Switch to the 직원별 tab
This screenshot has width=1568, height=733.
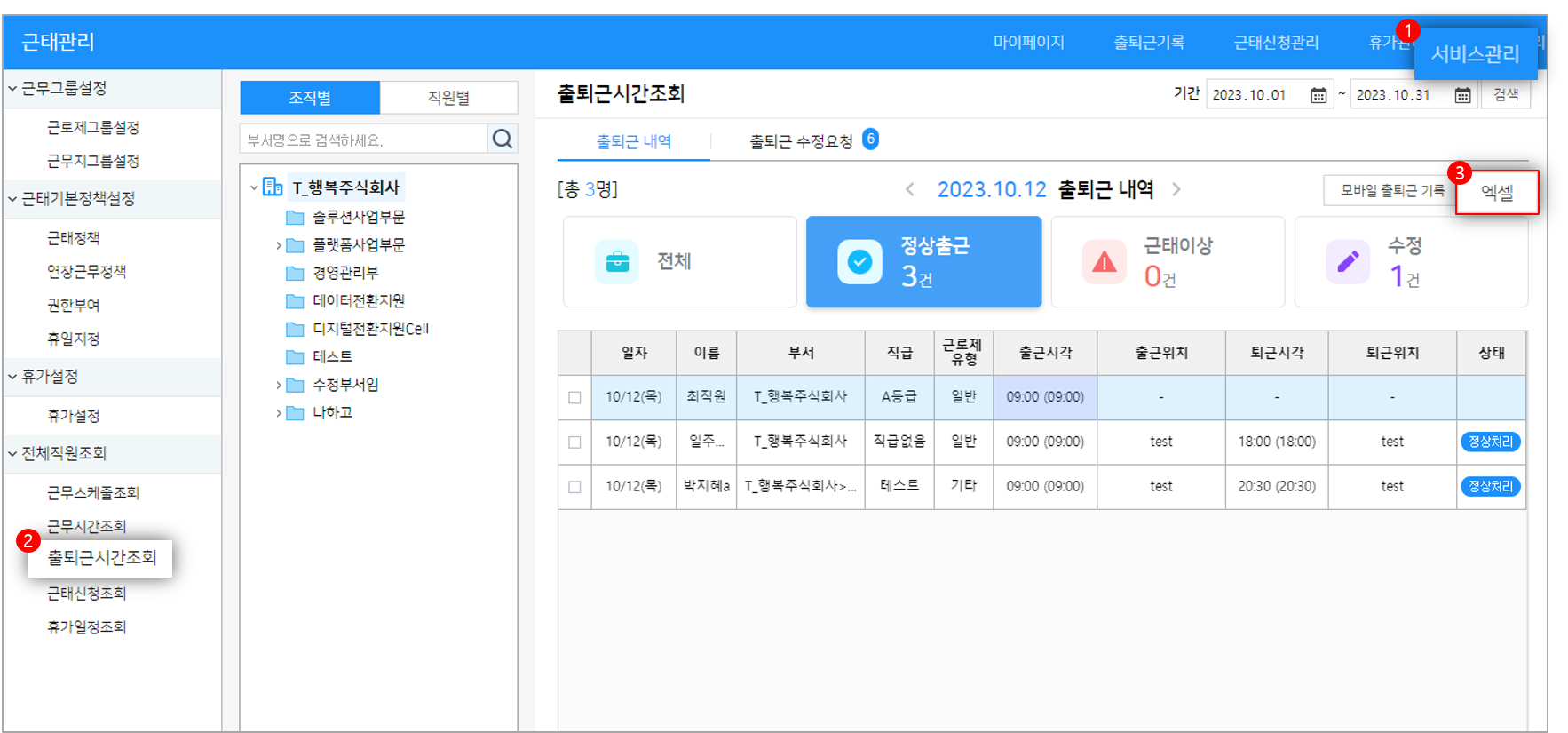click(448, 98)
